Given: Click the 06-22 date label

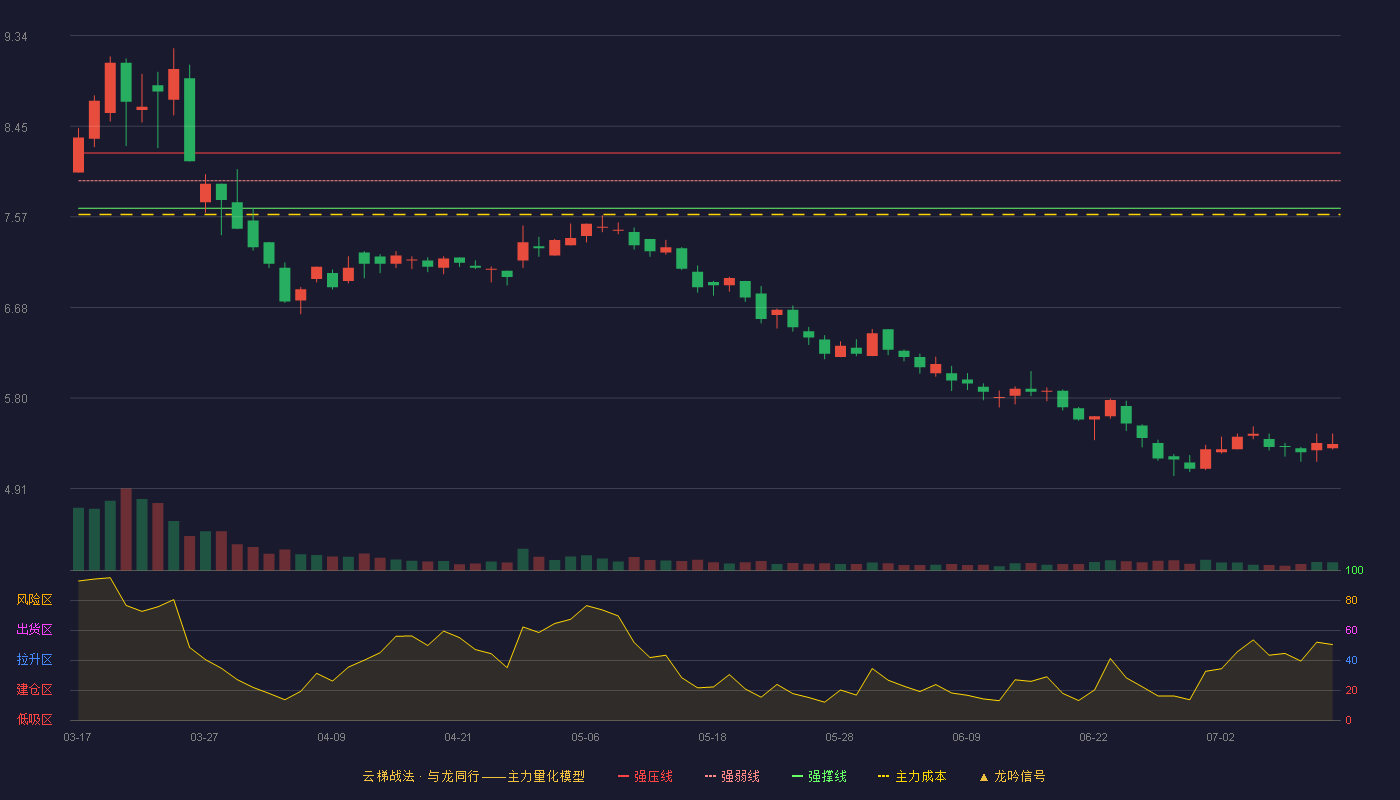Looking at the screenshot, I should pos(1093,737).
